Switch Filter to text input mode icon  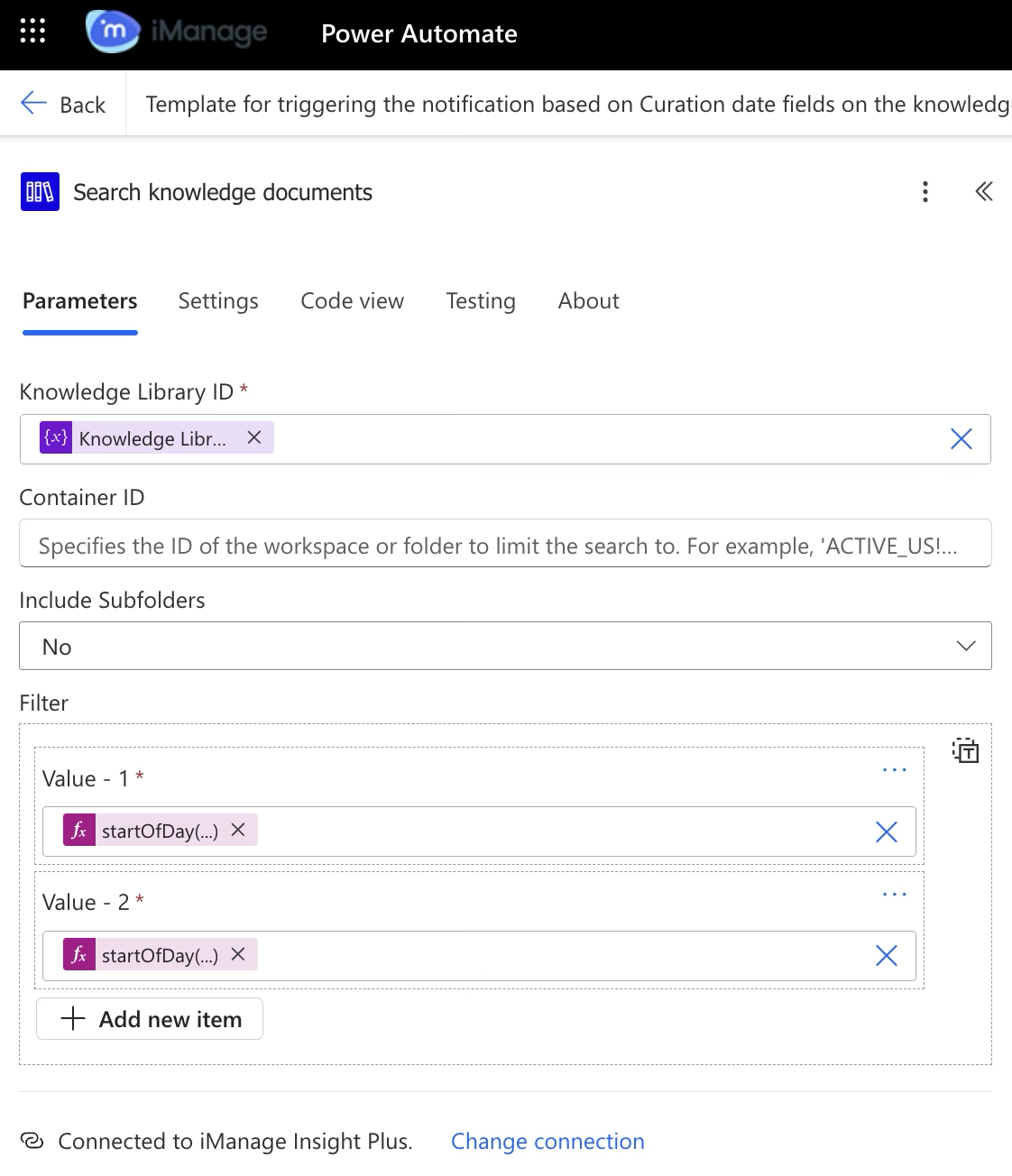966,750
